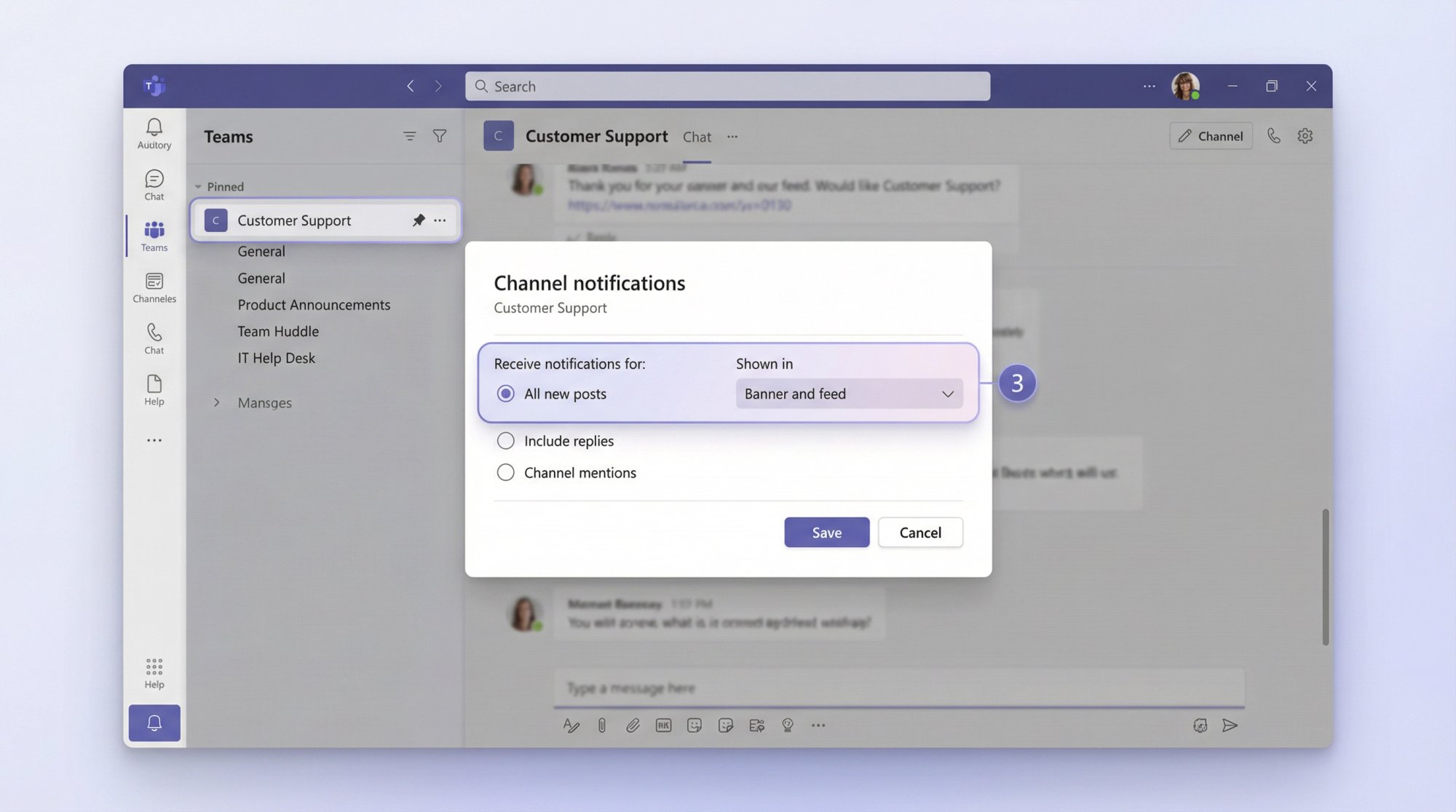Open the Activity notifications in the sidebar
1456x812 pixels.
(x=154, y=133)
